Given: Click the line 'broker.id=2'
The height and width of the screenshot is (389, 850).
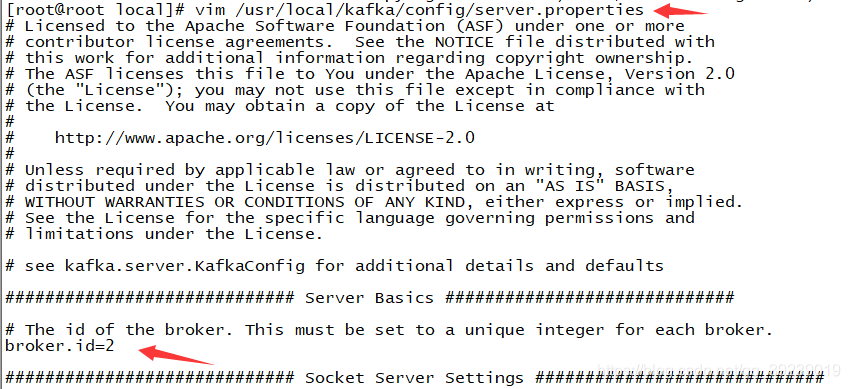Looking at the screenshot, I should [60, 346].
